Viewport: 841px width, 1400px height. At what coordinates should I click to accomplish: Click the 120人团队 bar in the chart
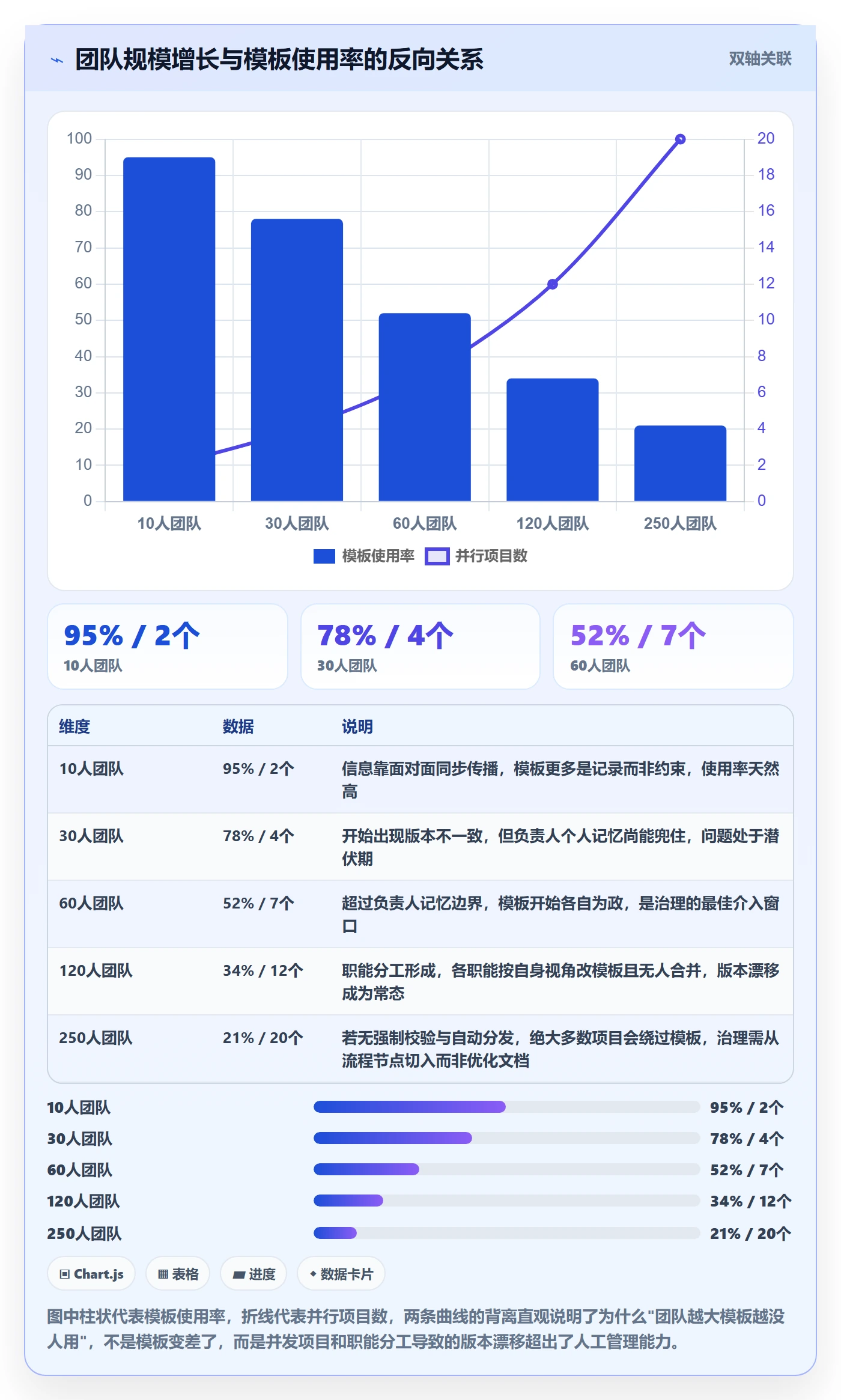tap(553, 440)
